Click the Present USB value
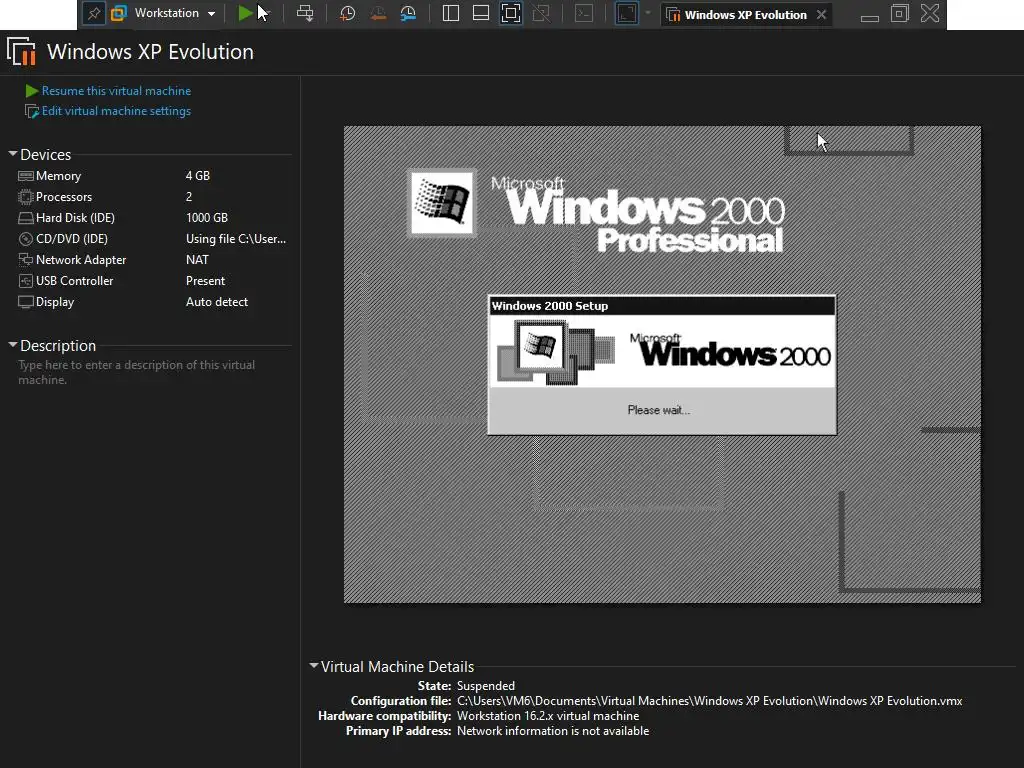 tap(205, 281)
